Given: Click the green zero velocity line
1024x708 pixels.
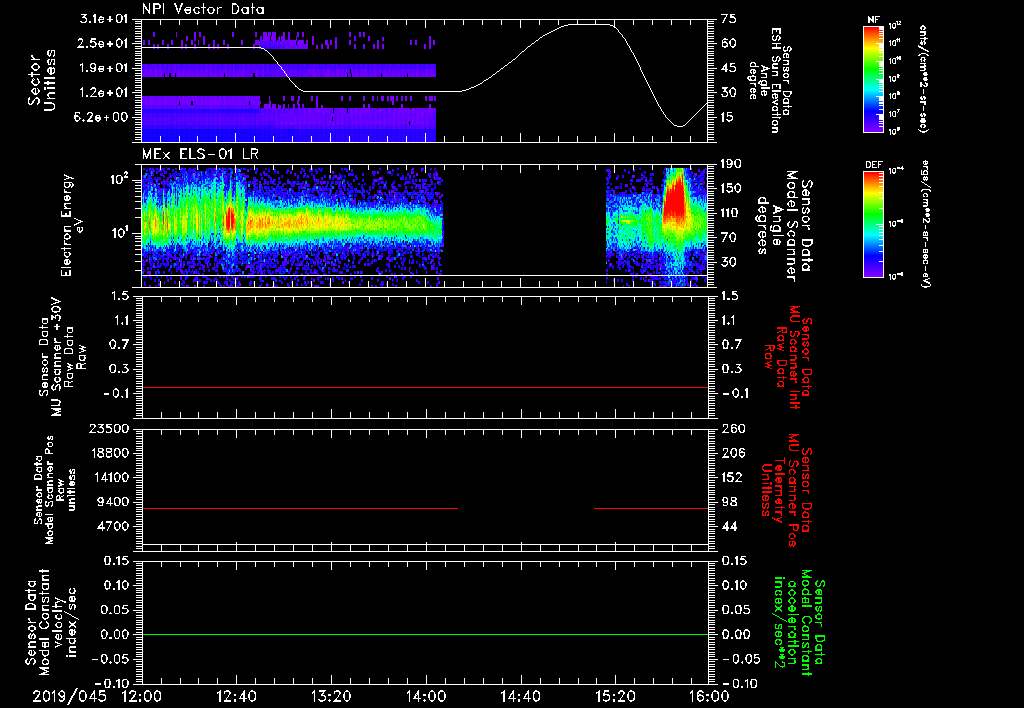Looking at the screenshot, I should coord(425,634).
